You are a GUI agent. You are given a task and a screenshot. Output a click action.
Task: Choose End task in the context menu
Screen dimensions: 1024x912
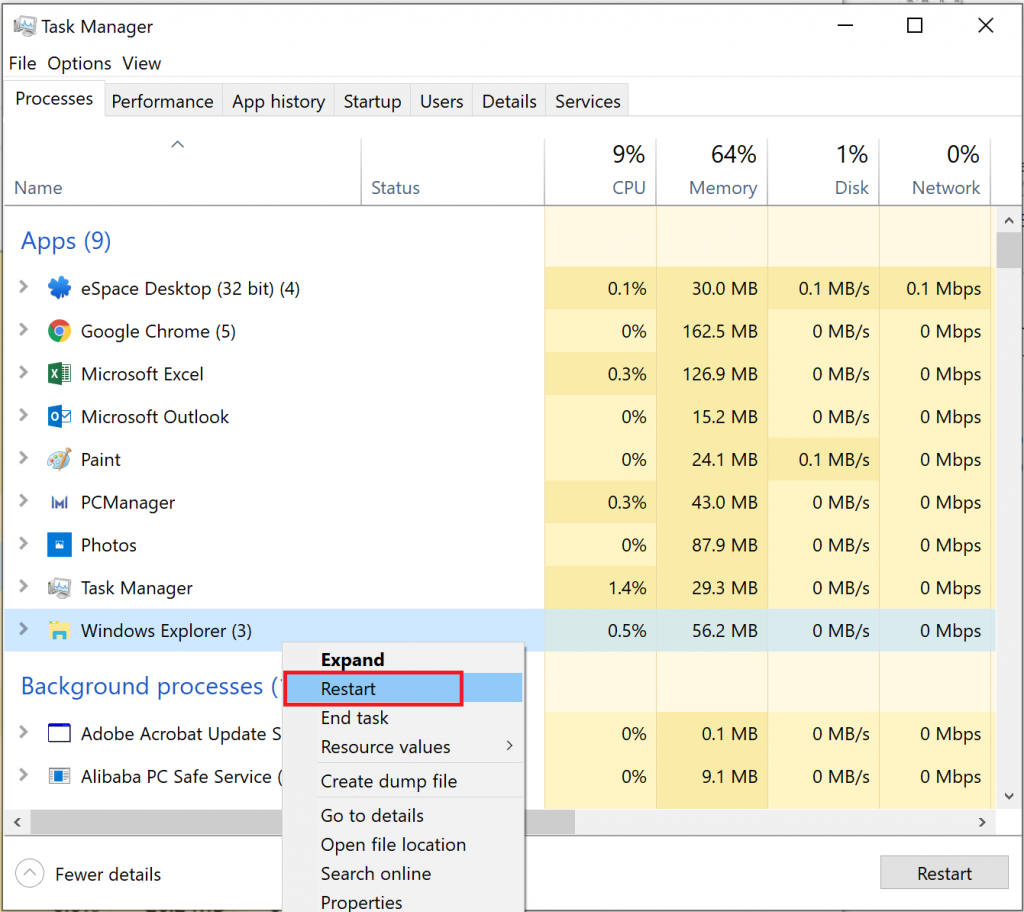pos(404,718)
